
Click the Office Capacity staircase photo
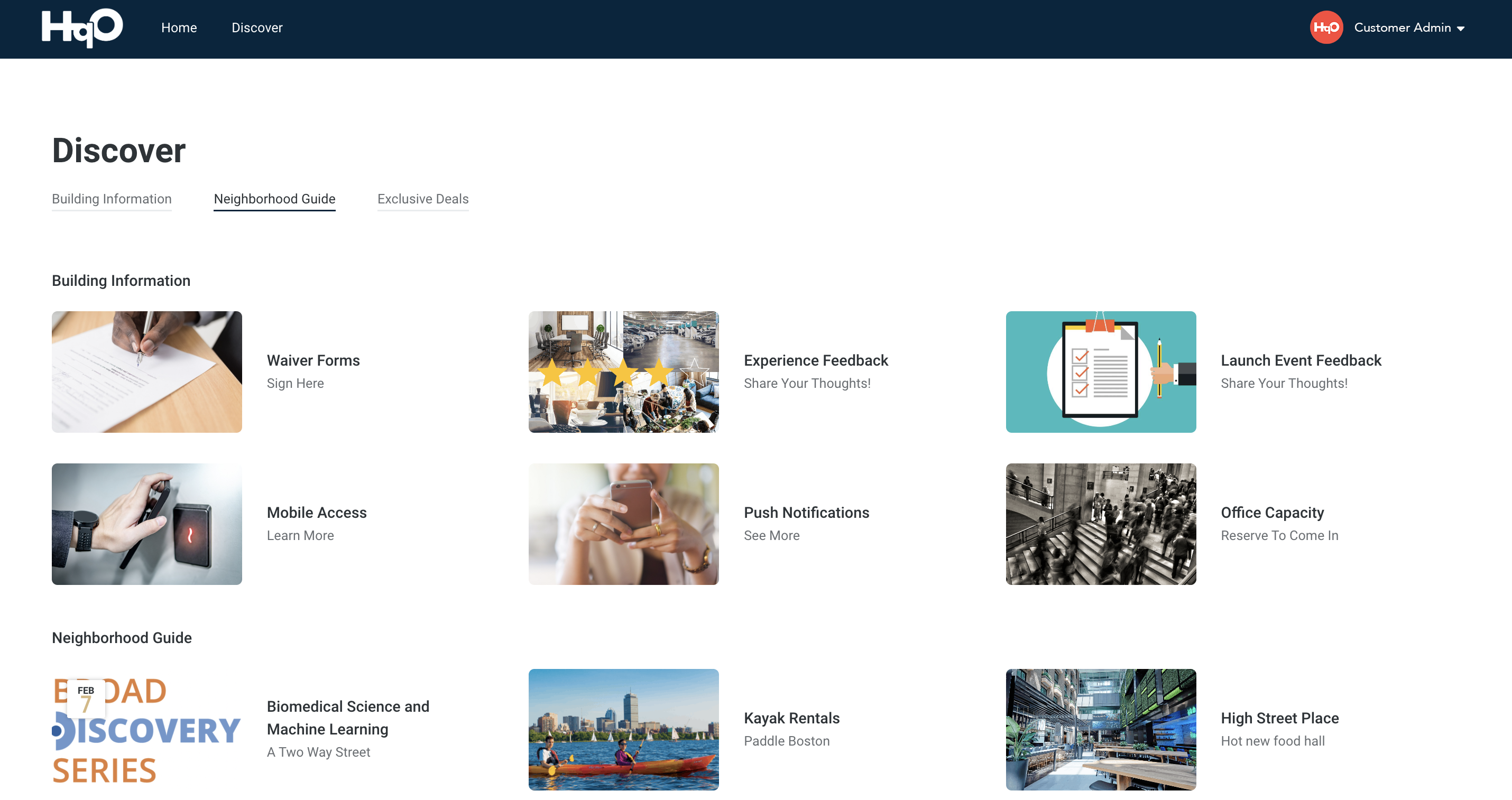1101,524
